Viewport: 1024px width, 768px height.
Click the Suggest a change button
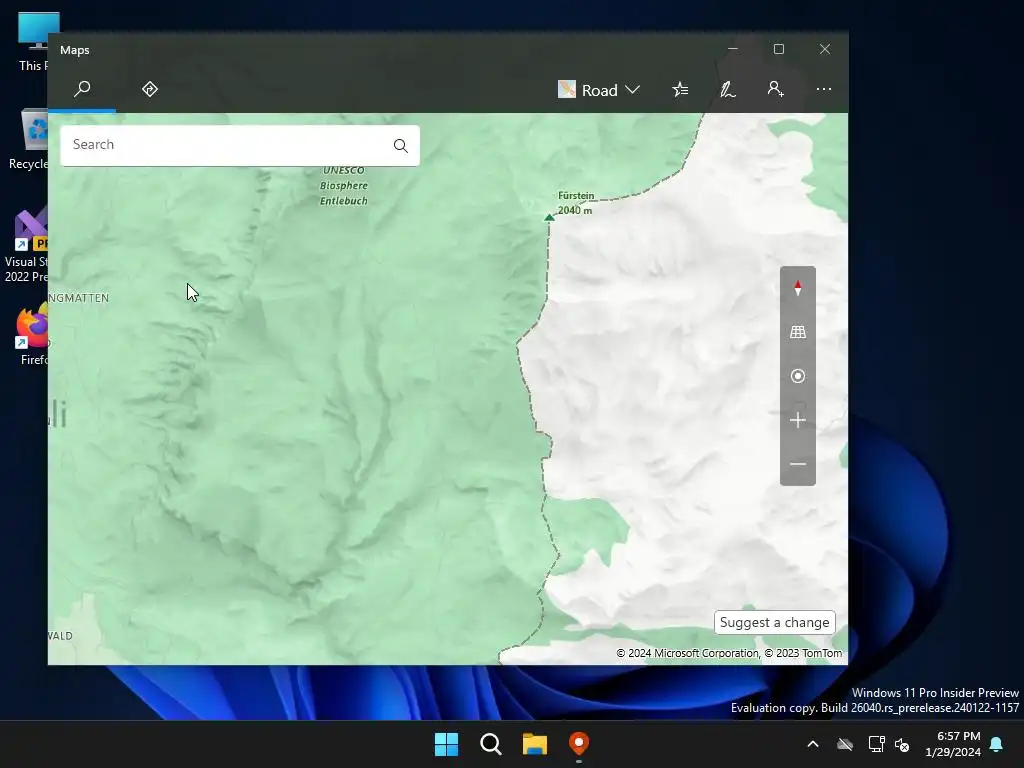tap(775, 622)
